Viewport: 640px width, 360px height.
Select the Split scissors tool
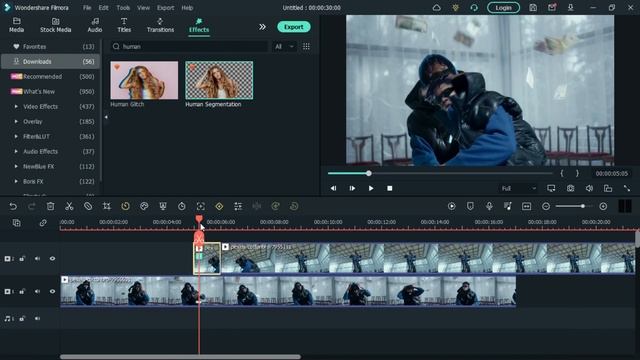[69, 207]
